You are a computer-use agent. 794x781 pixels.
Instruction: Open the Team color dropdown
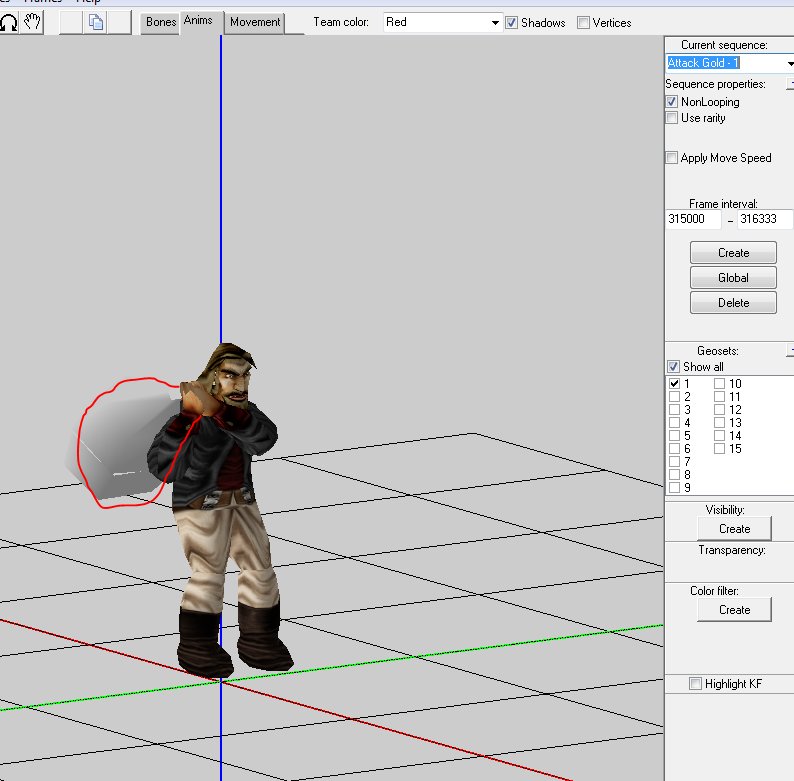[x=443, y=22]
